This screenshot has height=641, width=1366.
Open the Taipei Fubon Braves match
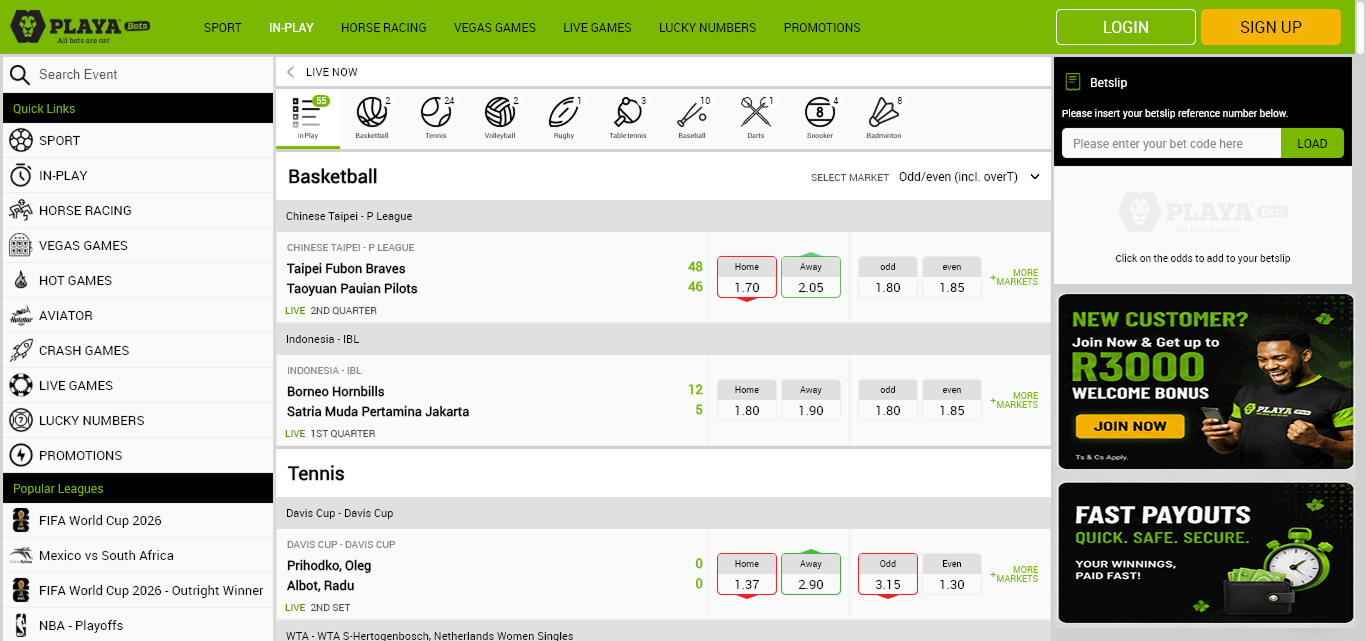[346, 268]
